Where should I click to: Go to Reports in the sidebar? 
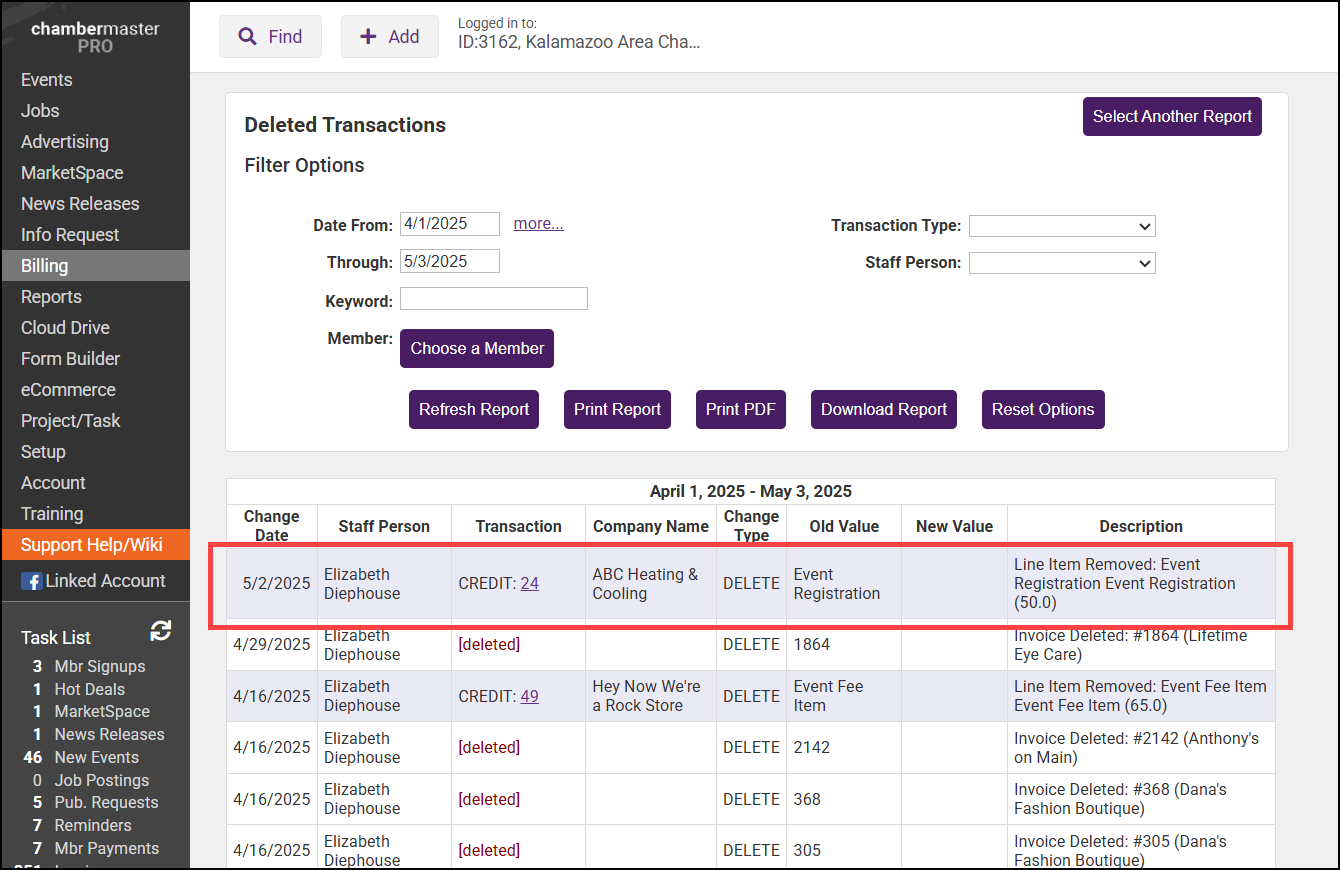coord(51,297)
